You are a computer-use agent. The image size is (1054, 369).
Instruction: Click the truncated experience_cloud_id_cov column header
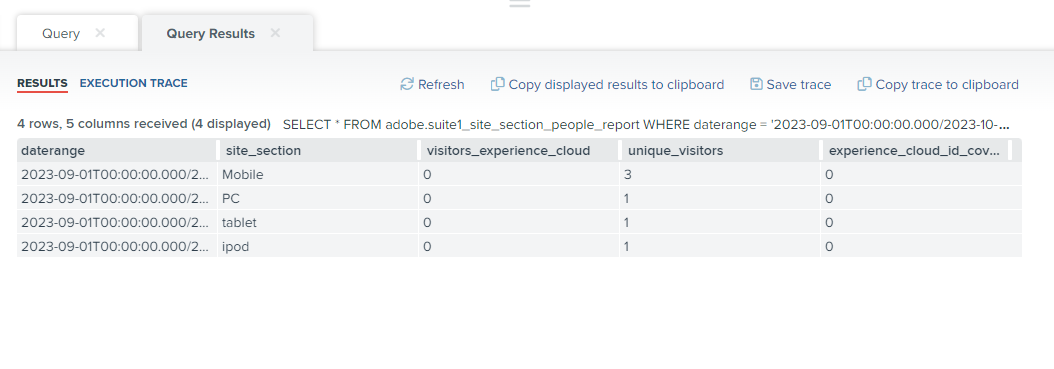(x=915, y=151)
